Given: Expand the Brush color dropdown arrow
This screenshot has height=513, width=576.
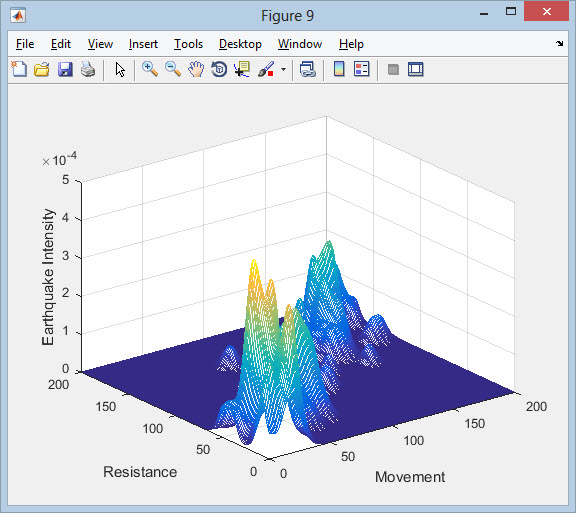Looking at the screenshot, I should (x=283, y=69).
